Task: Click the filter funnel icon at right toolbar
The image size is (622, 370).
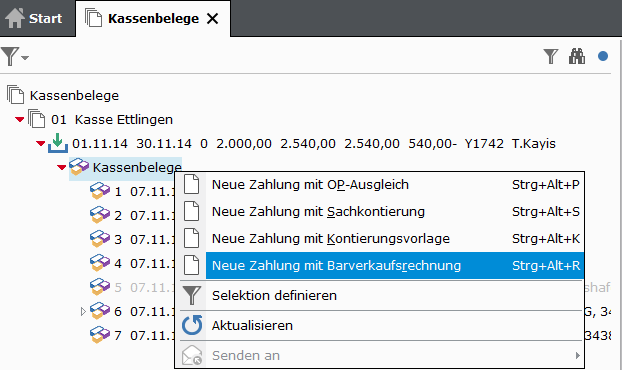Action: tap(551, 56)
